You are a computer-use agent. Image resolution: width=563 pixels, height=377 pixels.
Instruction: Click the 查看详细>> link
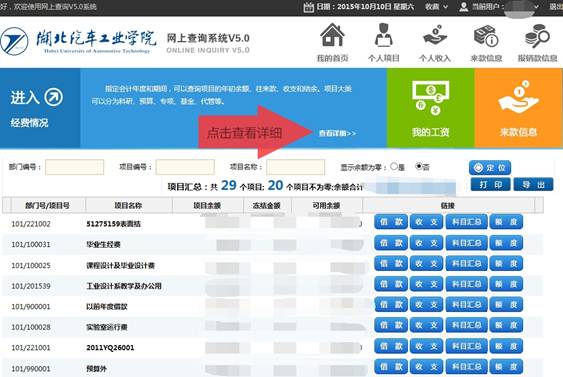(x=338, y=133)
